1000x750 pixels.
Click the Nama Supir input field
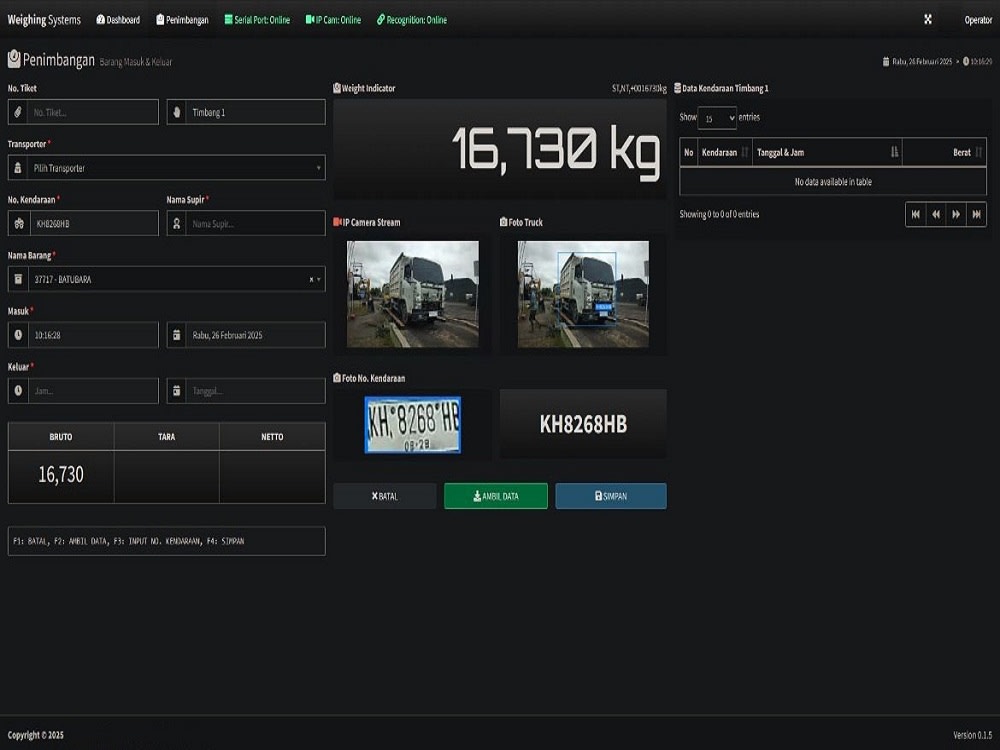(x=255, y=223)
